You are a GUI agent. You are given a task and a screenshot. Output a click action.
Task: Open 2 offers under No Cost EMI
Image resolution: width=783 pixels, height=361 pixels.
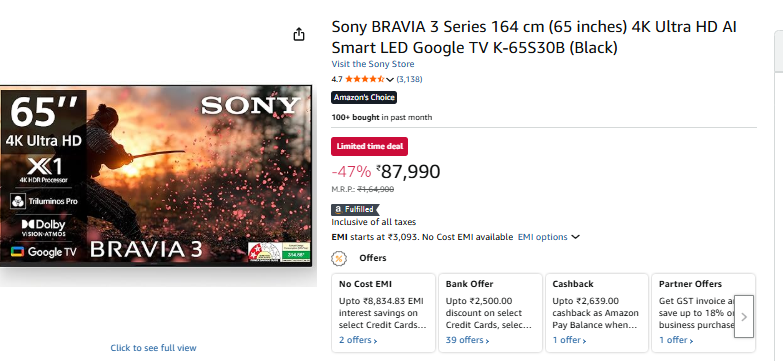[358, 340]
